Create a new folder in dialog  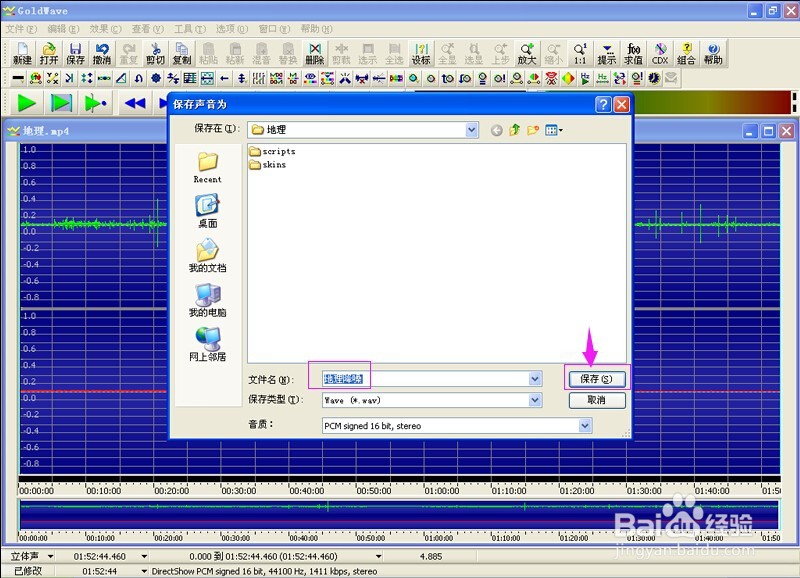click(x=533, y=130)
